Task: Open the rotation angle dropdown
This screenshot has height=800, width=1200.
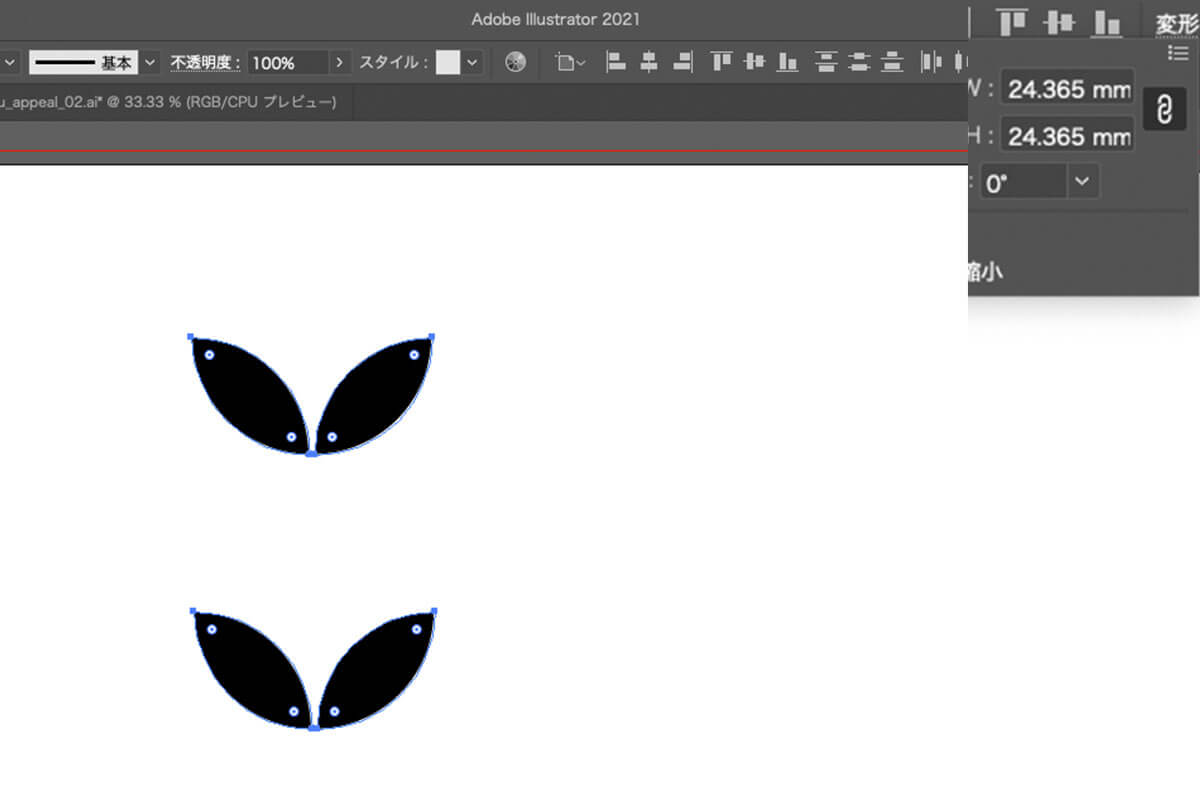Action: 1081,182
